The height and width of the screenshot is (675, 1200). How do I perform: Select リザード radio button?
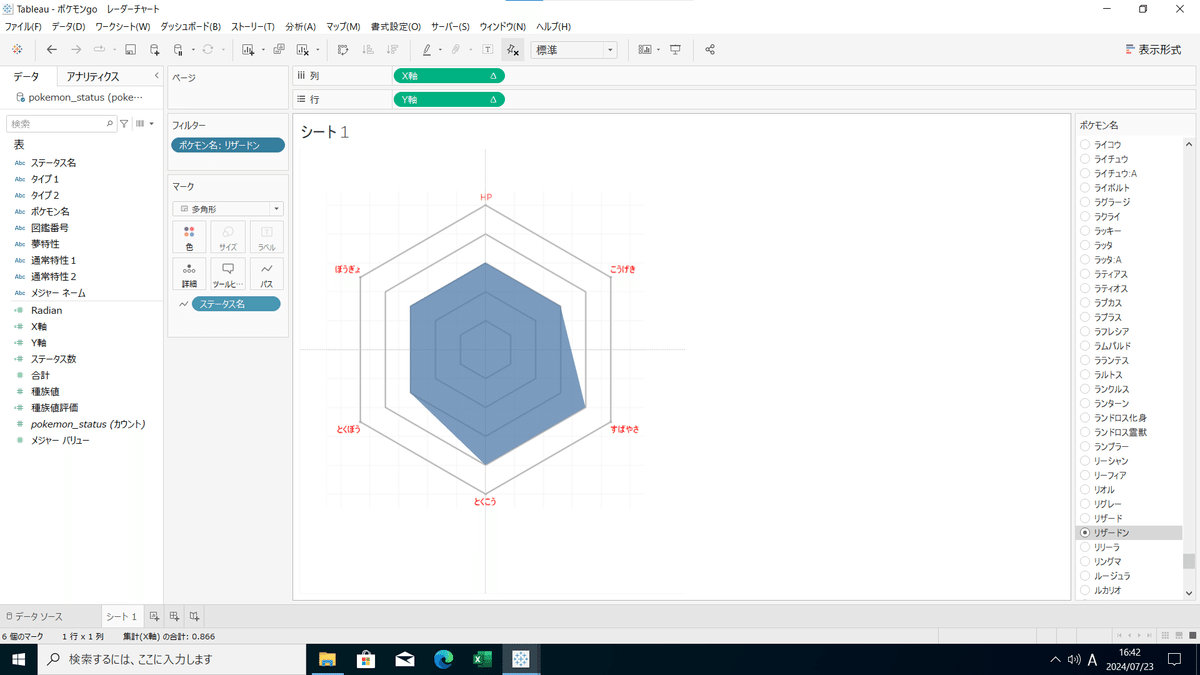(1085, 518)
